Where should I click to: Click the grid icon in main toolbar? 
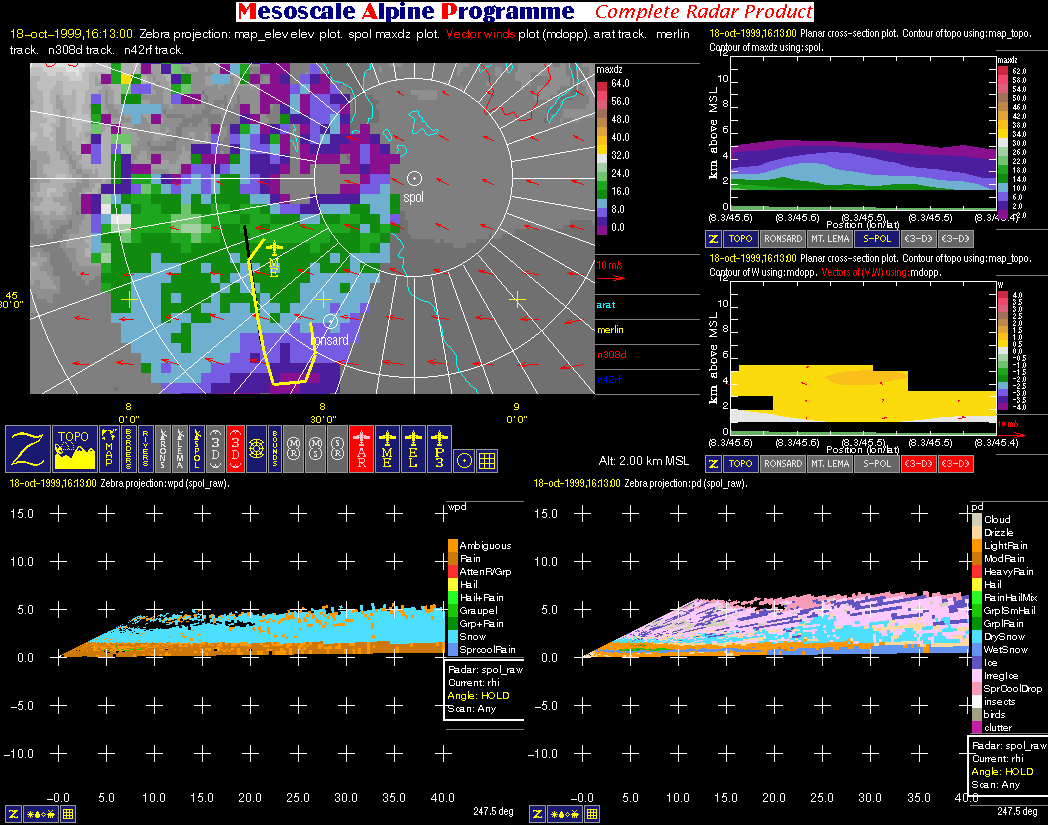487,460
